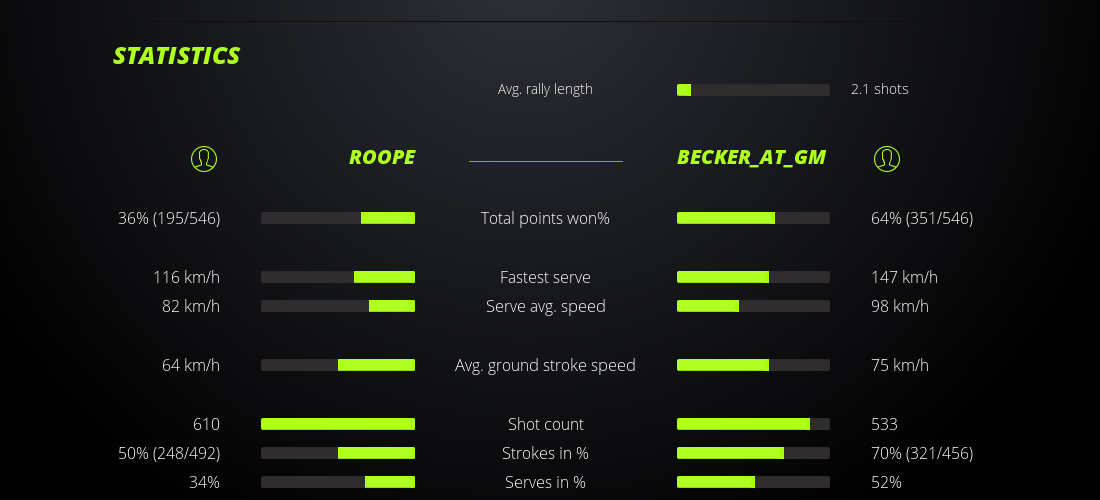This screenshot has width=1100, height=500.
Task: Click the ROOPE player name
Action: [x=382, y=157]
